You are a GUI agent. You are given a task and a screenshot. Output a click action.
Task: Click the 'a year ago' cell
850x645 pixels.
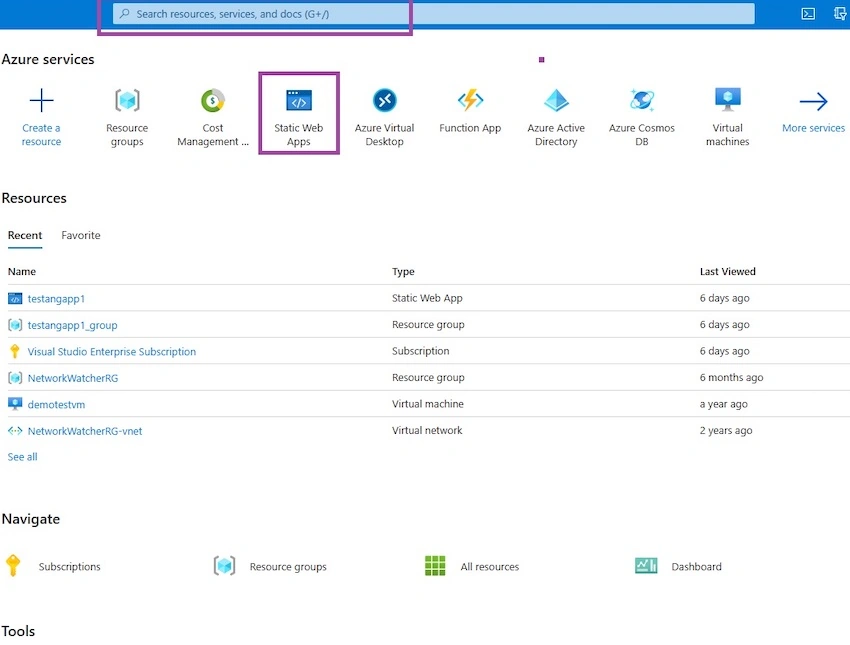coord(723,404)
